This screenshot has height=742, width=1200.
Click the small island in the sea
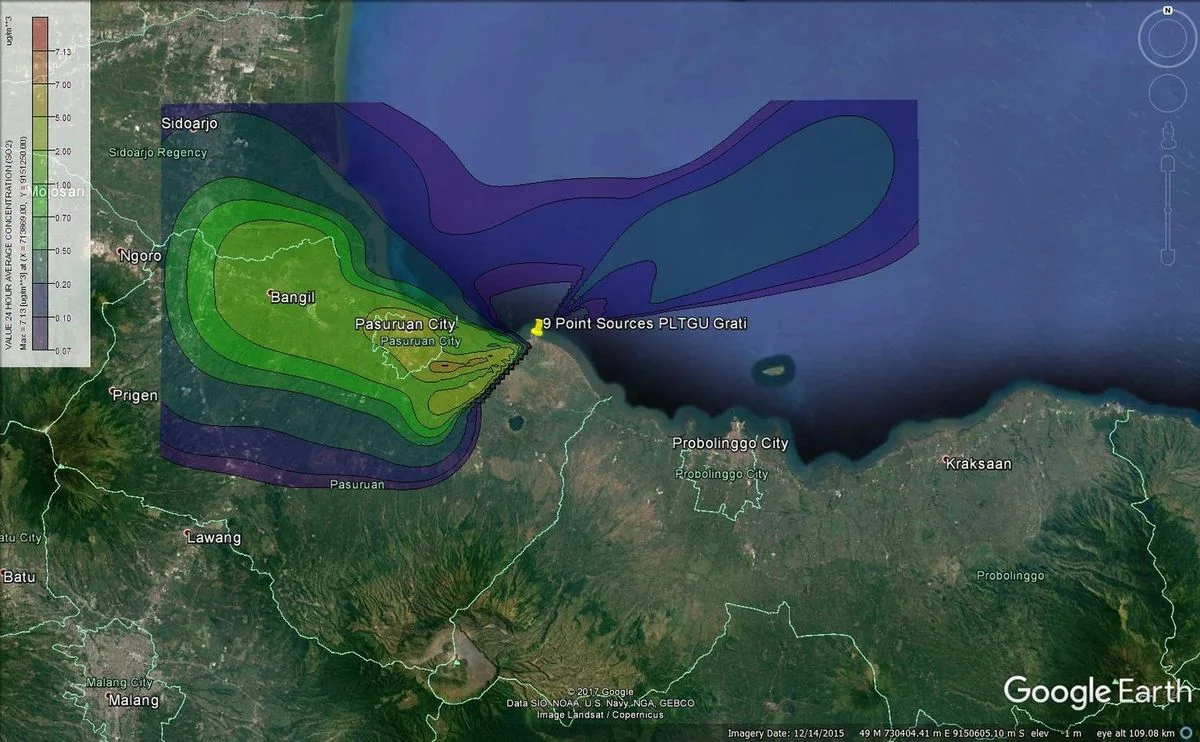point(769,371)
